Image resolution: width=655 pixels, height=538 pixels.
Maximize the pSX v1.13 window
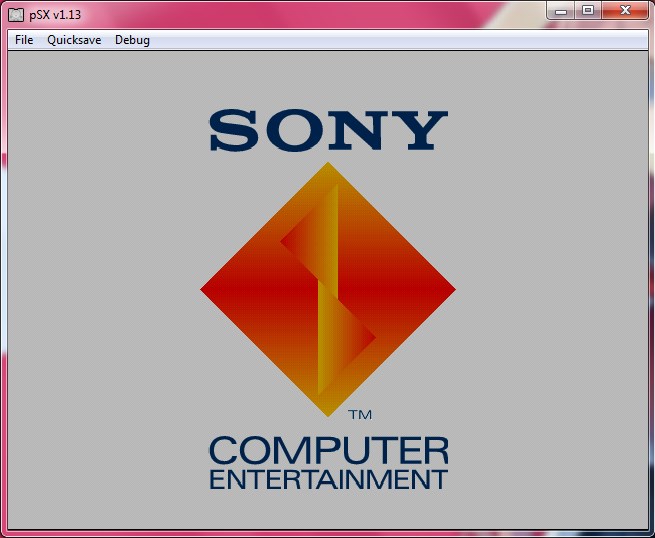point(588,10)
